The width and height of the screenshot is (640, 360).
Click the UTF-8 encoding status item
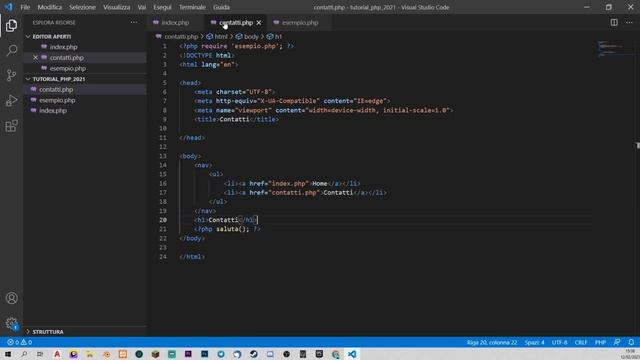coord(559,342)
